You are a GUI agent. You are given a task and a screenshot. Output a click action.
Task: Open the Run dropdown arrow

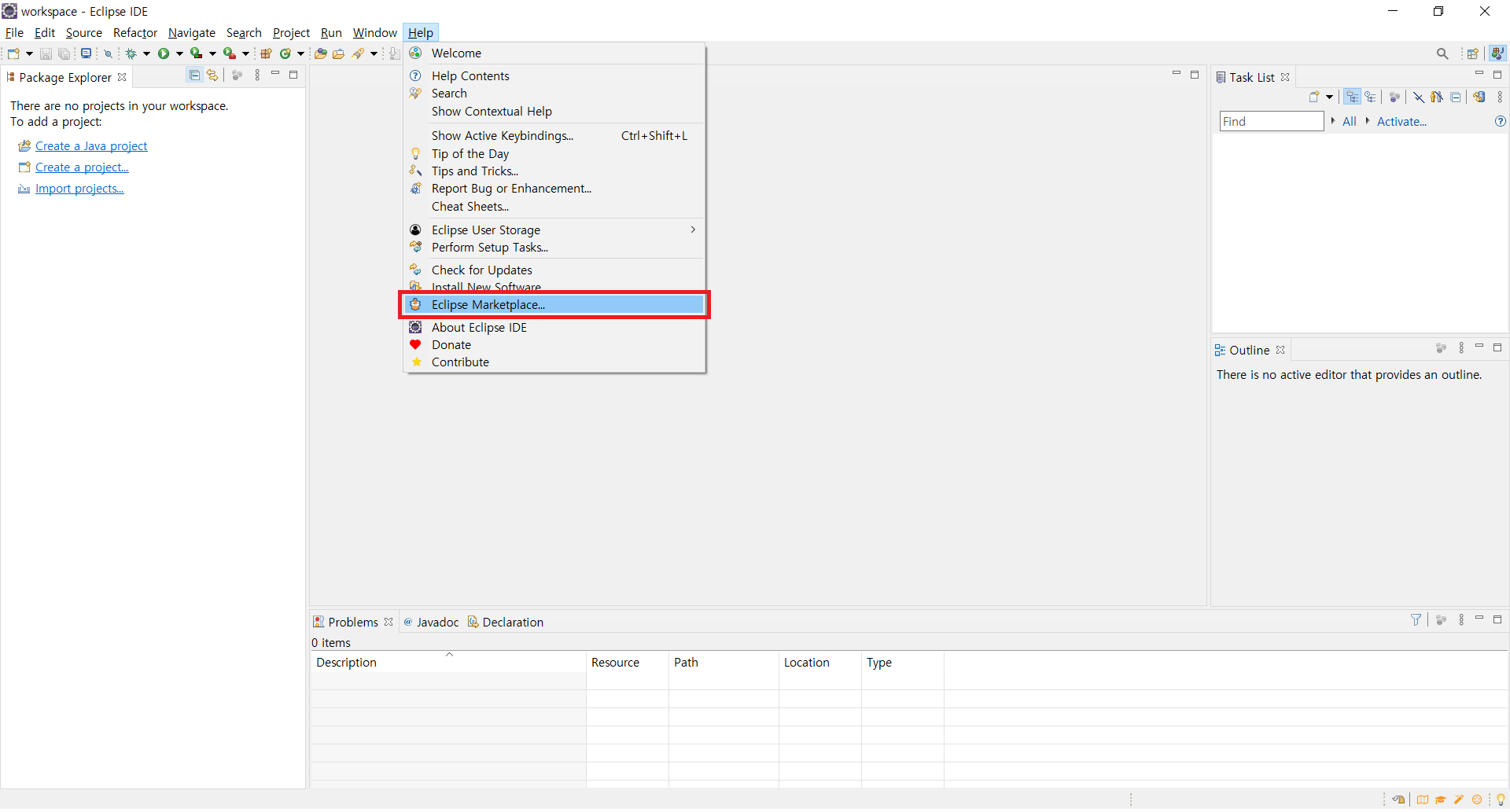coord(179,53)
